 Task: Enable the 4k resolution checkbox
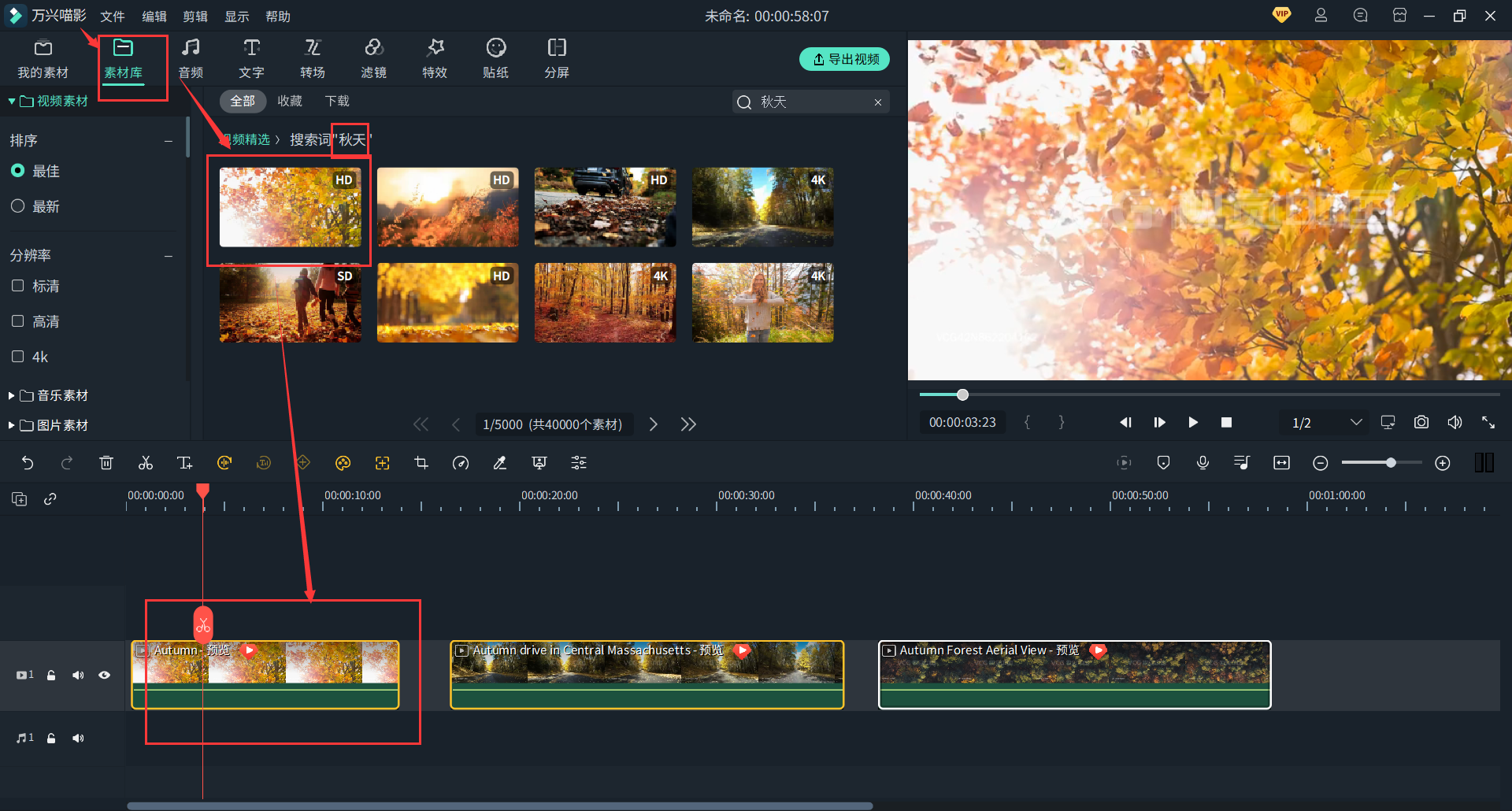(x=18, y=357)
